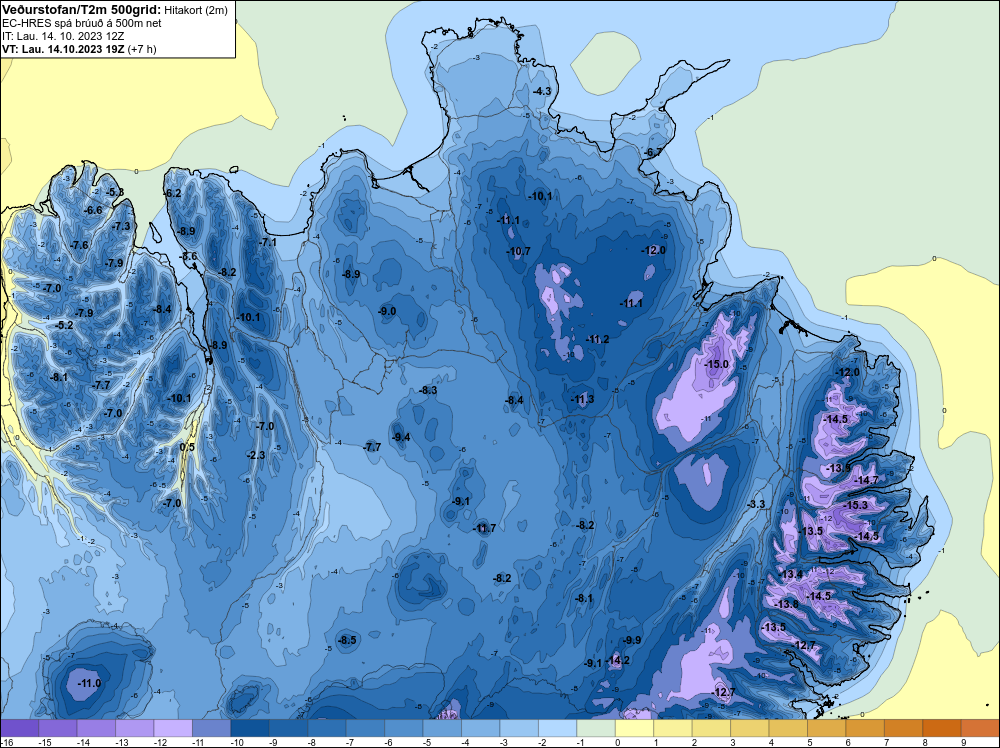Click the -16 label on the legend scale
1000x748 pixels.
(7, 742)
